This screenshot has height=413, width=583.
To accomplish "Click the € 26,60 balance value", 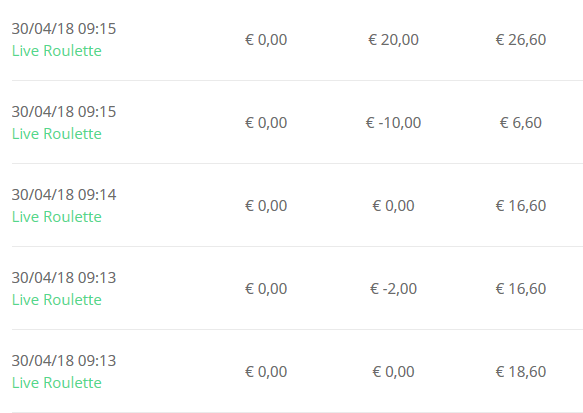I will 521,40.
